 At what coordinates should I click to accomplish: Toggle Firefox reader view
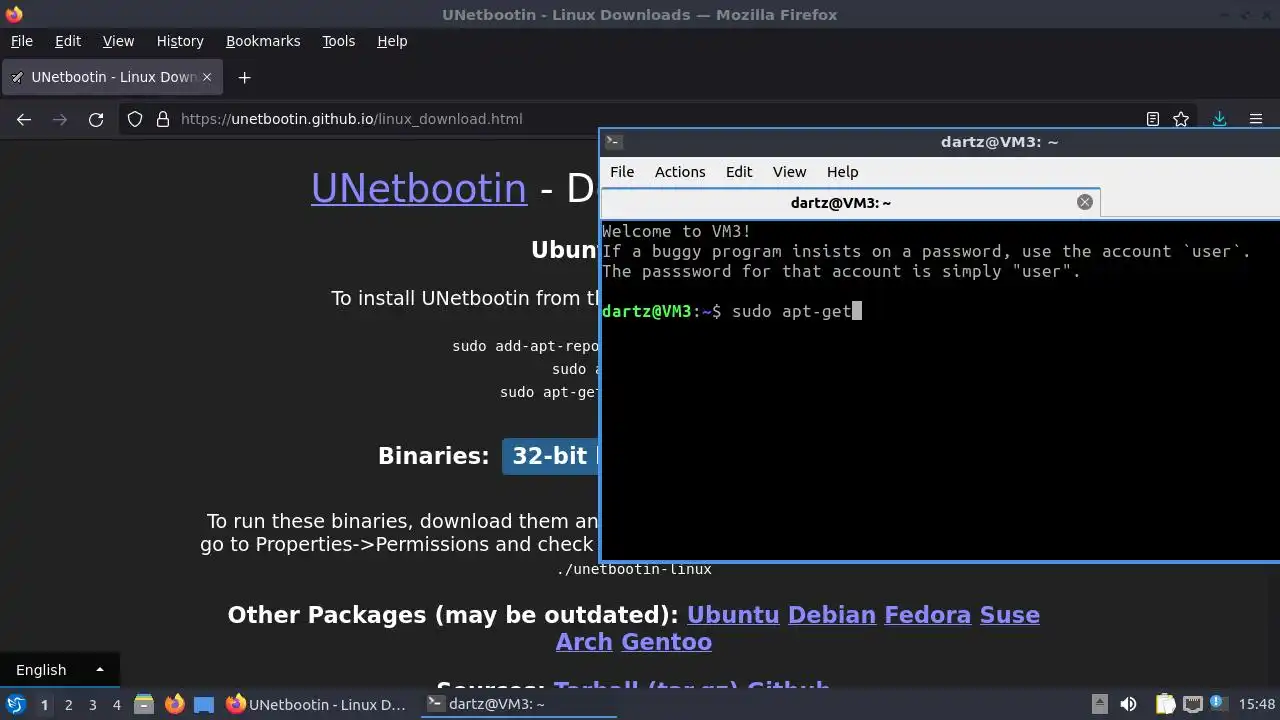click(1153, 119)
